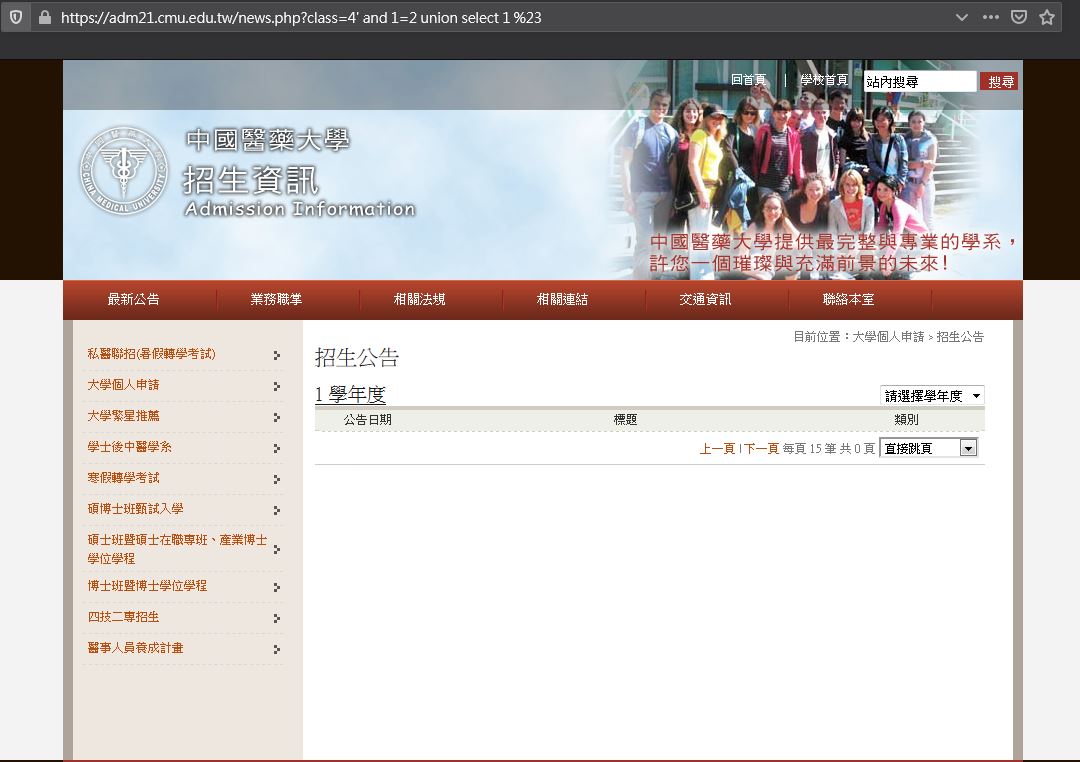Click the tracking protection shield icon
Screen dimensions: 1080x762
click(x=16, y=17)
